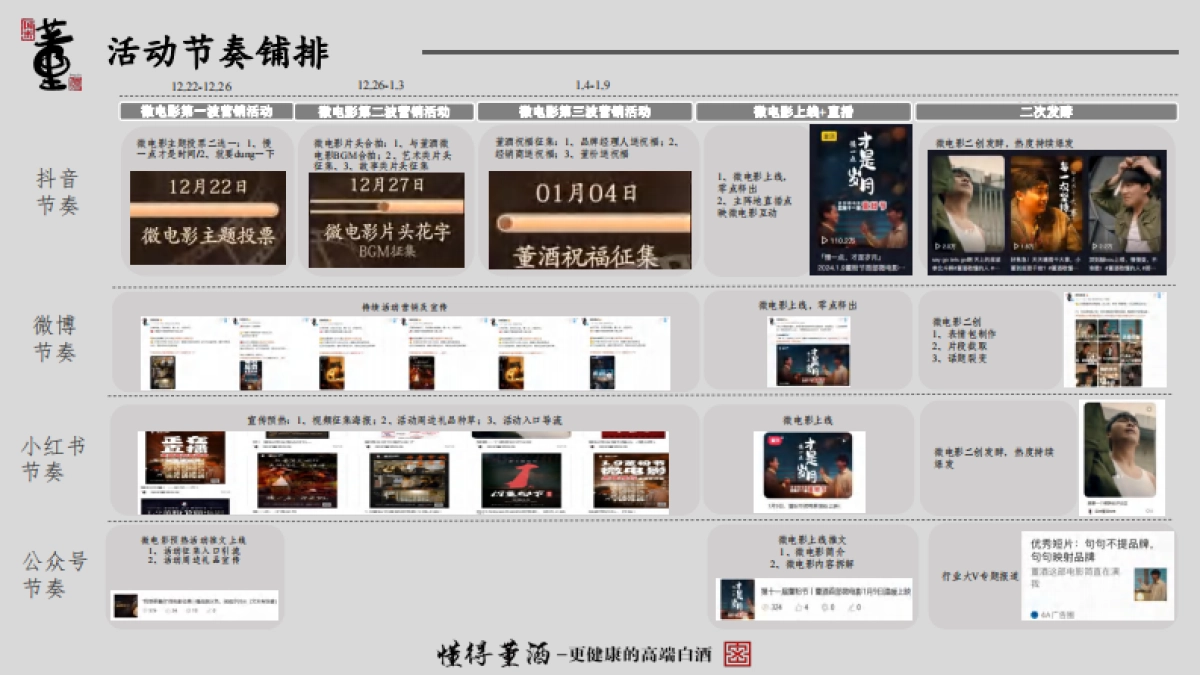Open the 01月04日 董酒祝福征集 image
Screen dimensions: 1200x675
point(589,219)
